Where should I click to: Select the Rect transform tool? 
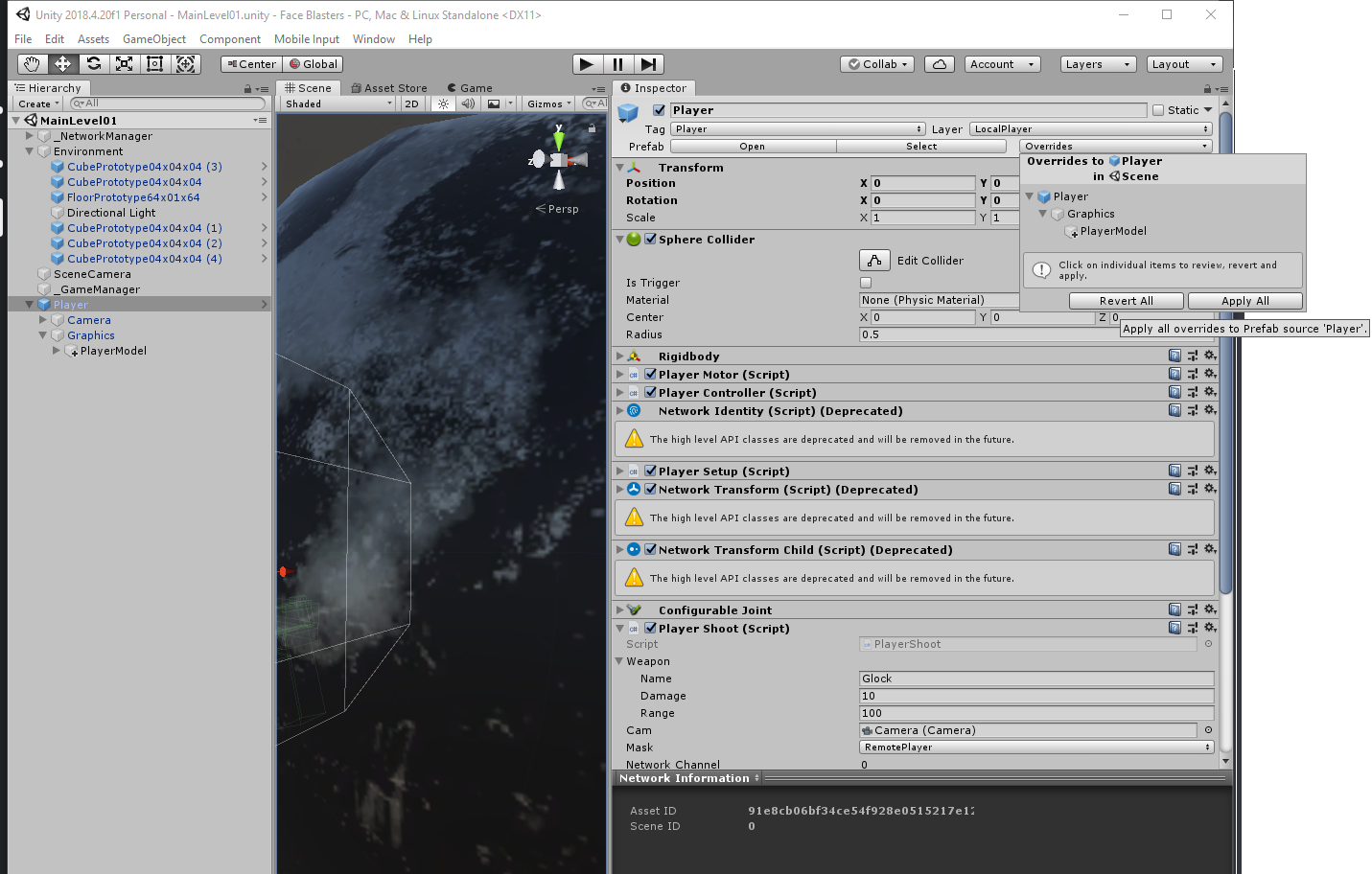point(154,64)
